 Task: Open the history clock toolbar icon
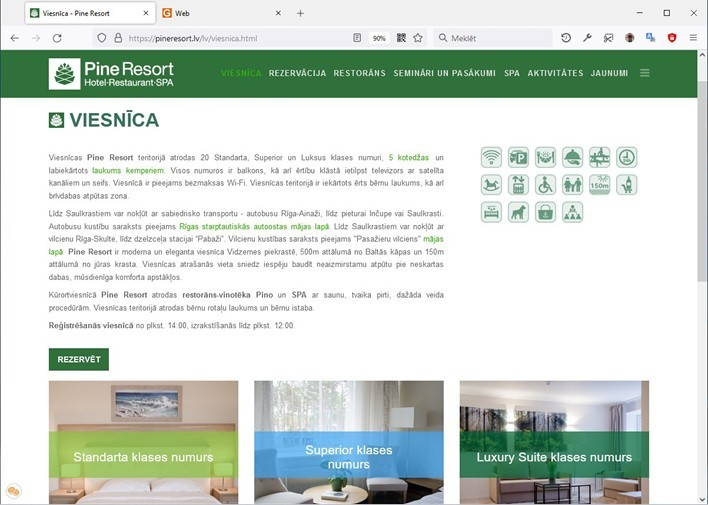[566, 38]
